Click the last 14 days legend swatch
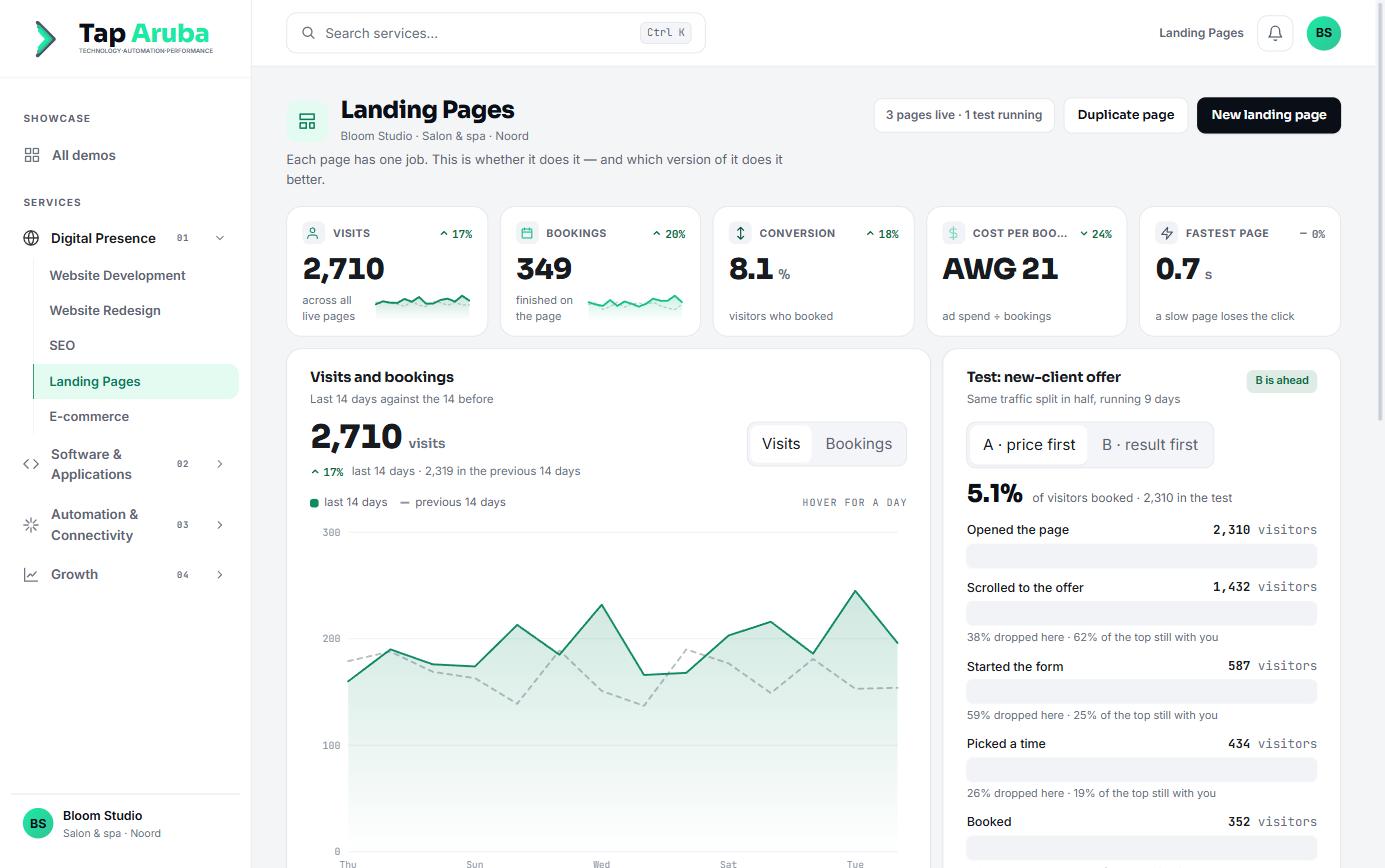This screenshot has height=868, width=1385. [314, 503]
